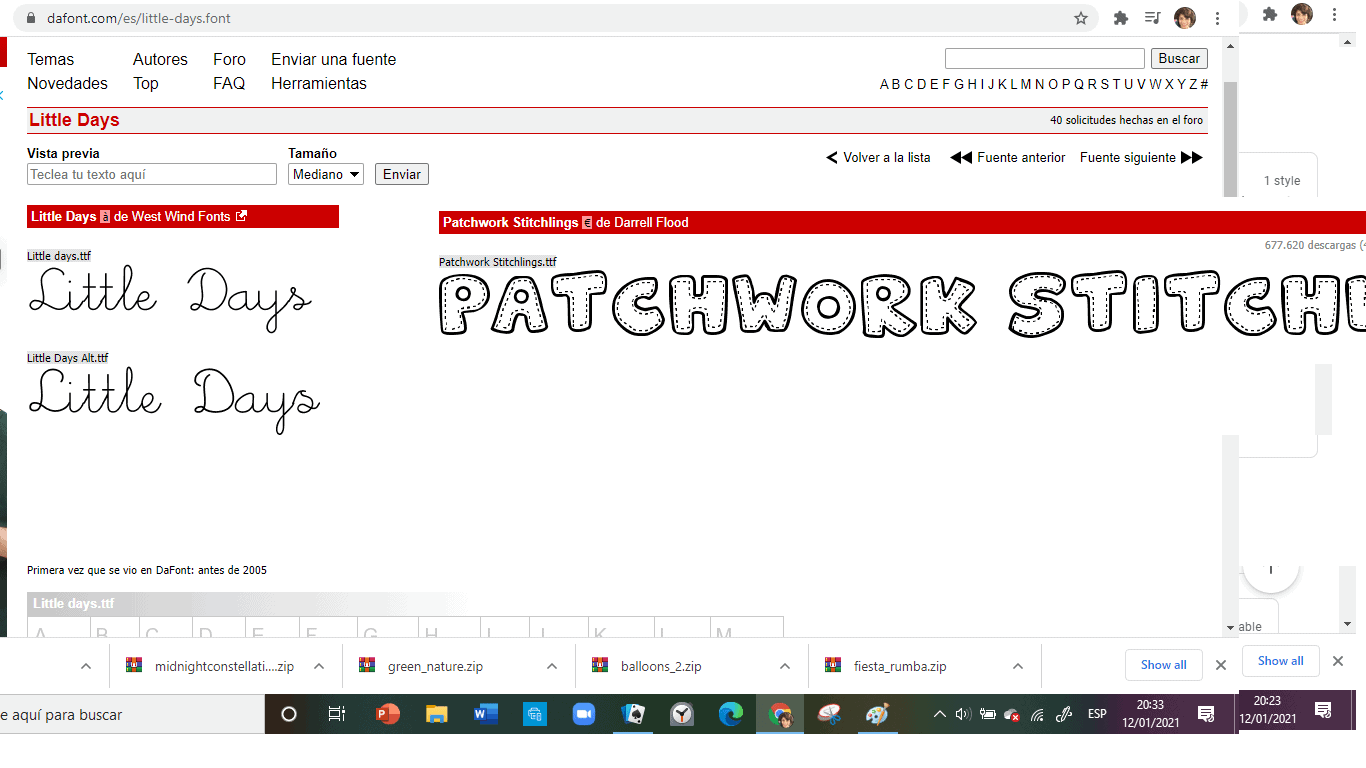Click the Little Days script preview under Little Days Alt.ttf
The image size is (1366, 768).
click(174, 400)
